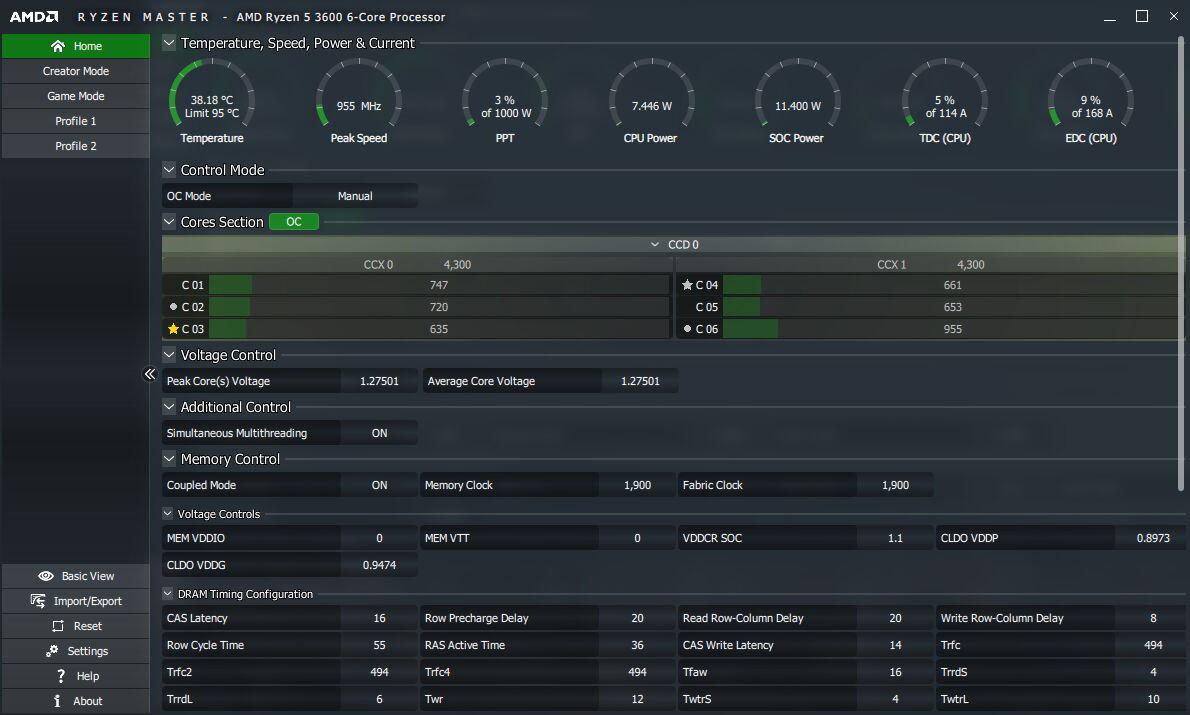This screenshot has height=715, width=1190.
Task: Toggle the green OC badge in Cores Section
Action: pos(294,222)
